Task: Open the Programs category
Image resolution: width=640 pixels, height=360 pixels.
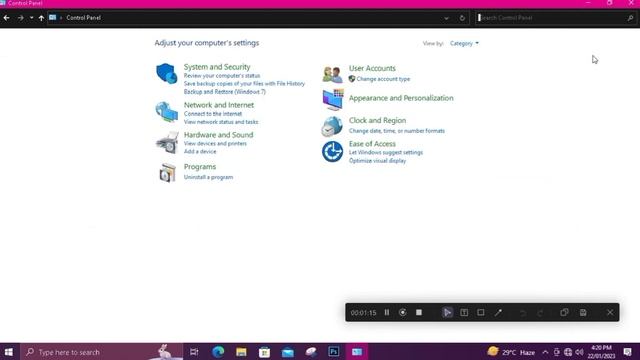Action: coord(200,167)
